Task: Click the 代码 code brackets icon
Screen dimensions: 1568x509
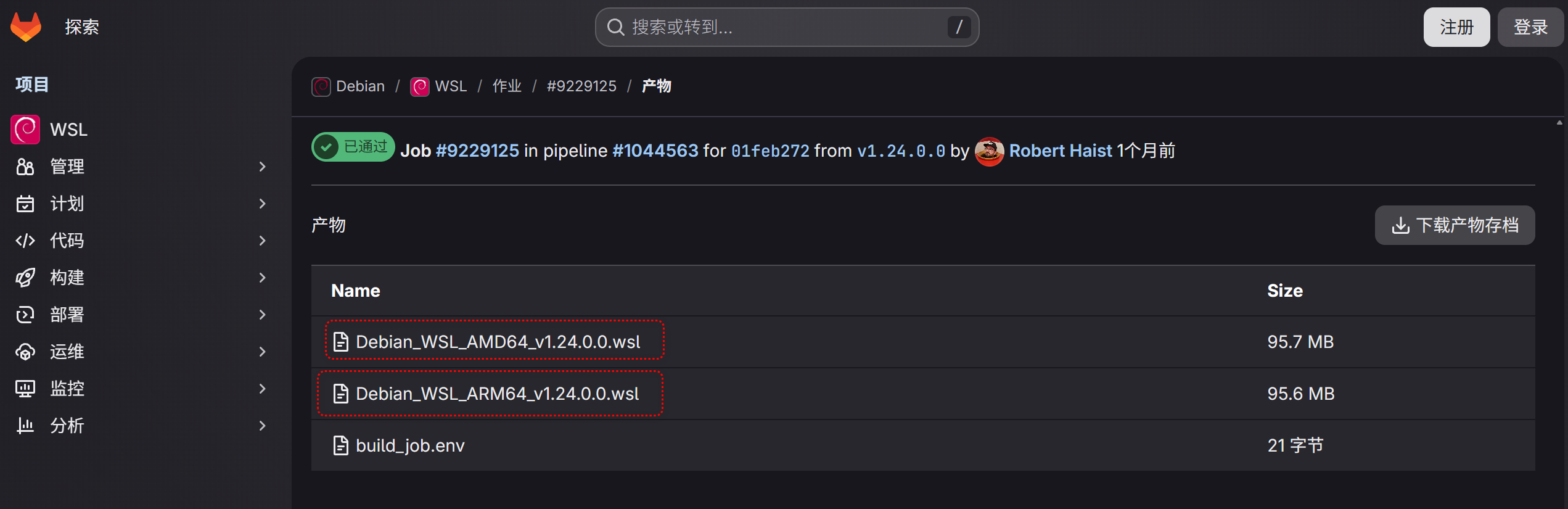Action: tap(25, 241)
